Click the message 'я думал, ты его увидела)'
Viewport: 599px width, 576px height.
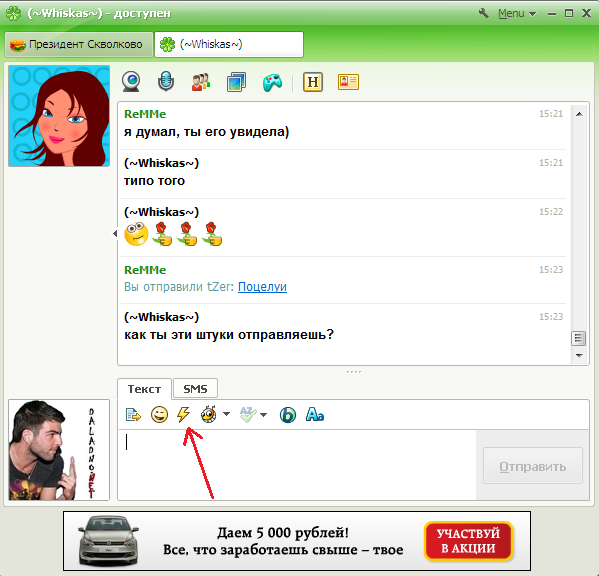pyautogui.click(x=207, y=132)
